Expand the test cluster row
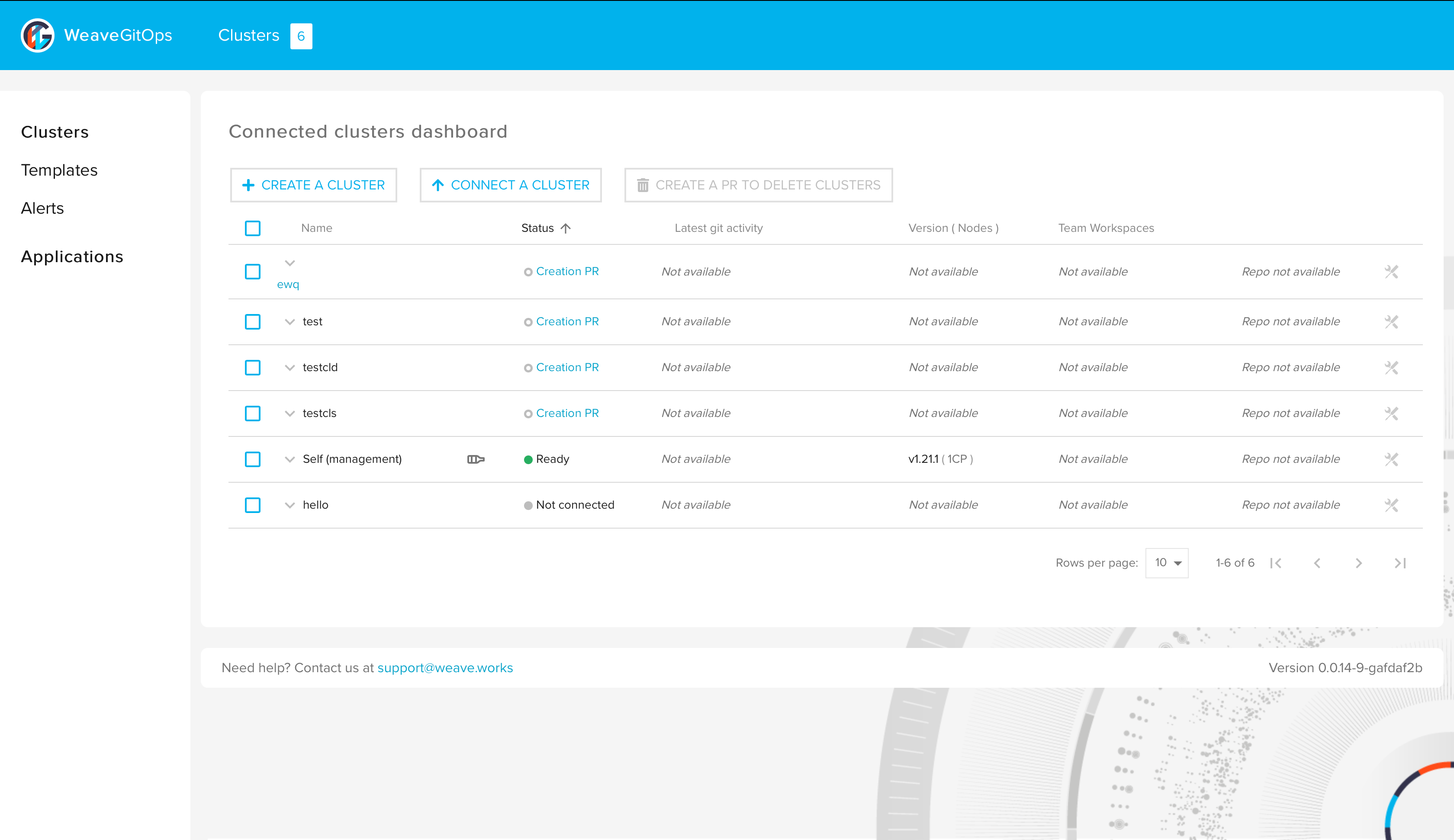This screenshot has height=840, width=1454. (290, 322)
